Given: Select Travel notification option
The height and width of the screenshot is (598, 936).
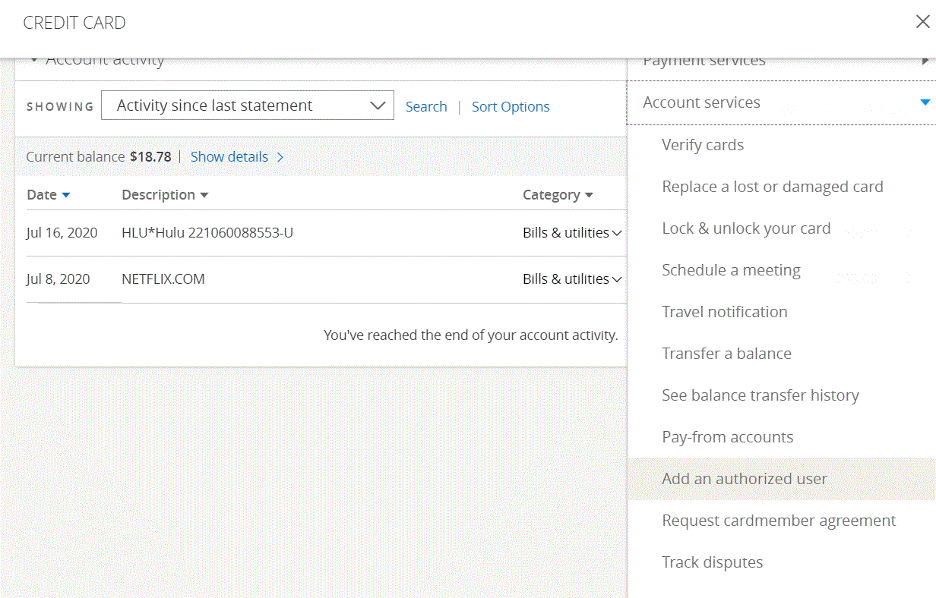Looking at the screenshot, I should pyautogui.click(x=724, y=312).
